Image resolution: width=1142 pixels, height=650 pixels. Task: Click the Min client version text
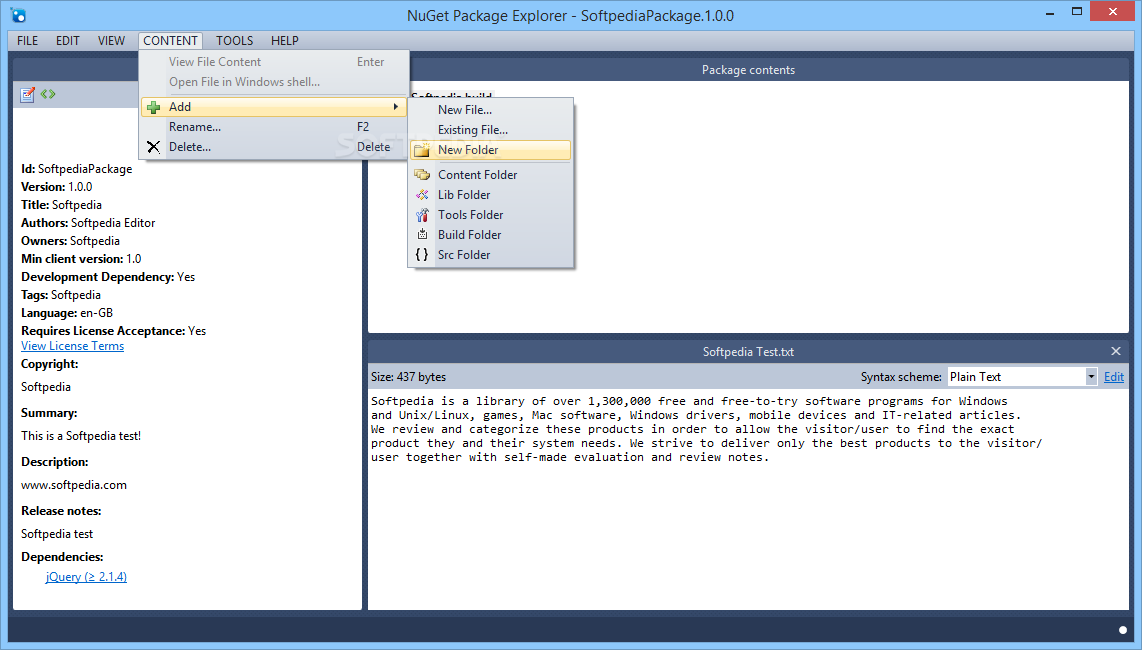[x=81, y=259]
